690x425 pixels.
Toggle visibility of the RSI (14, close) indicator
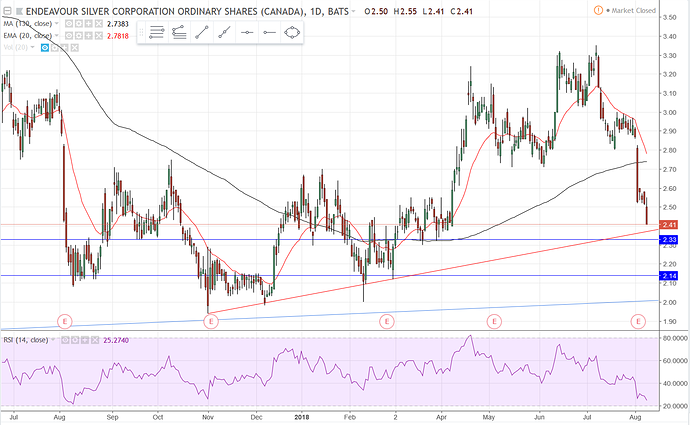(x=65, y=340)
